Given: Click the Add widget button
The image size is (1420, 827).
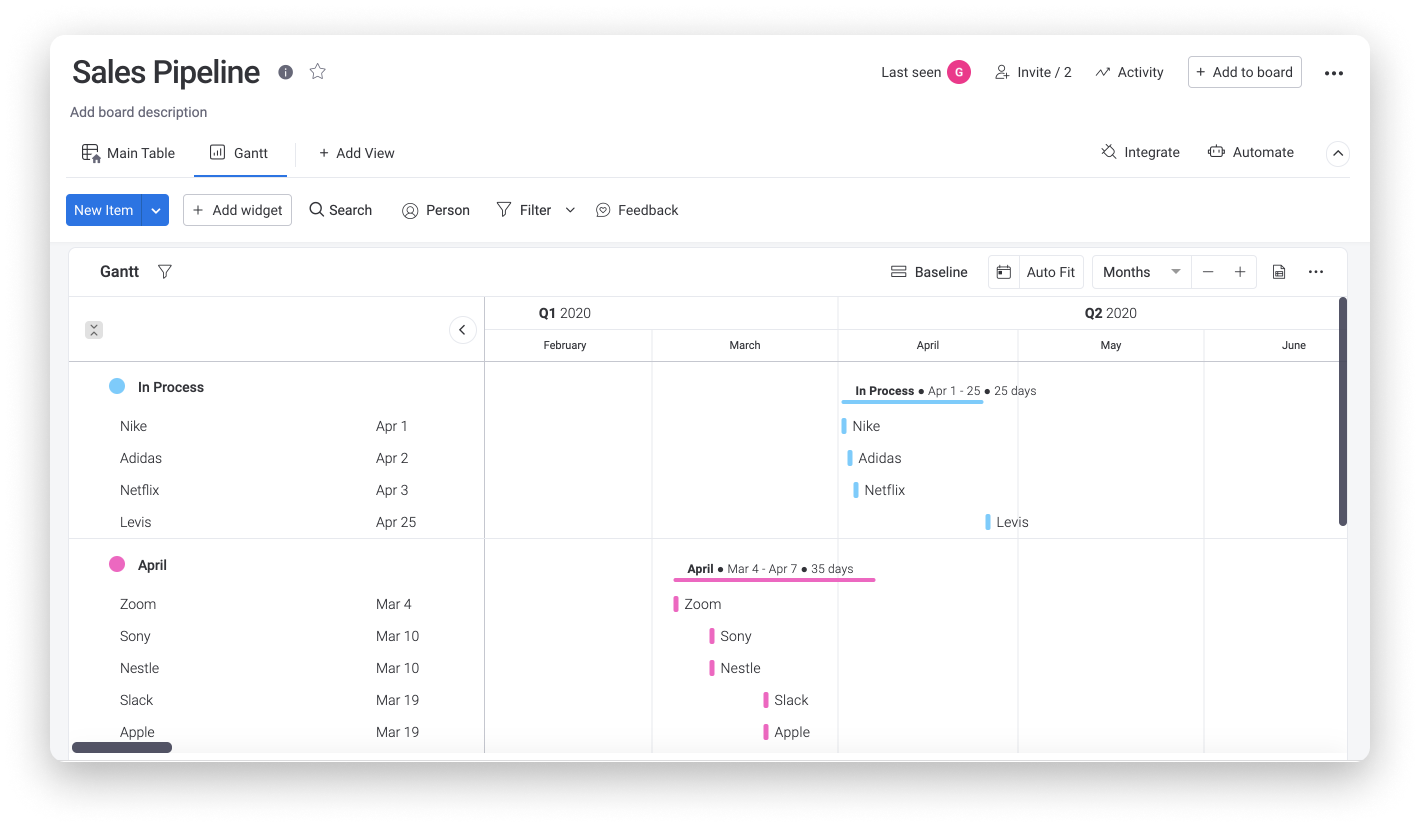Looking at the screenshot, I should pos(237,210).
